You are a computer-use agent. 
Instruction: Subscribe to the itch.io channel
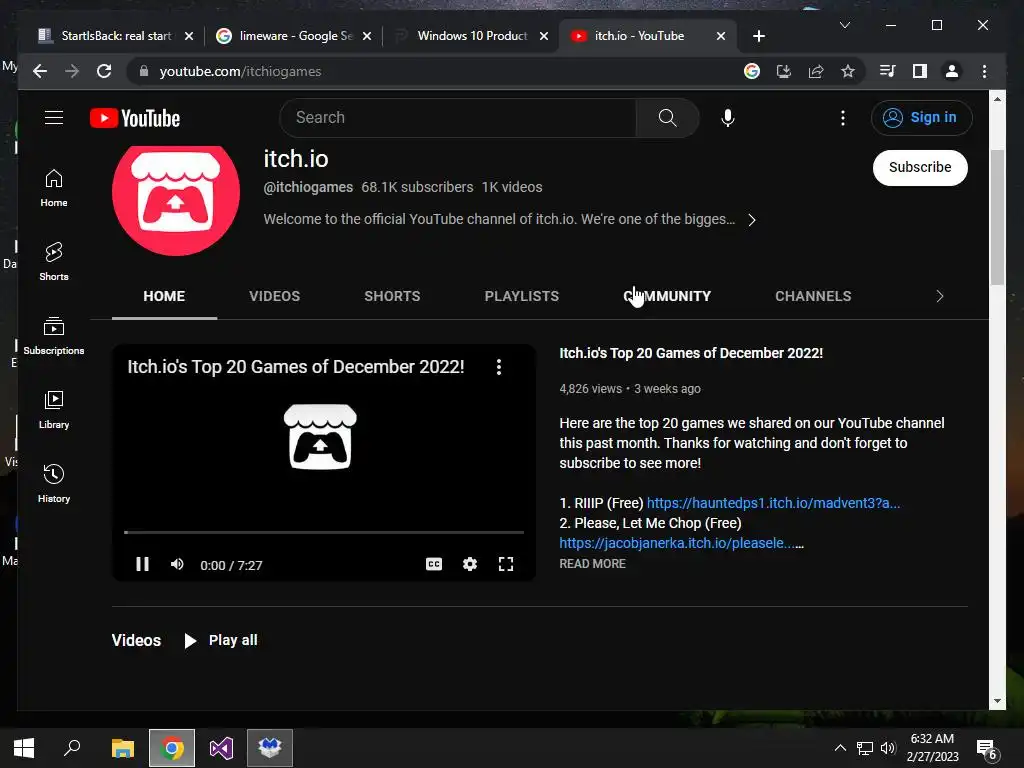coord(920,168)
